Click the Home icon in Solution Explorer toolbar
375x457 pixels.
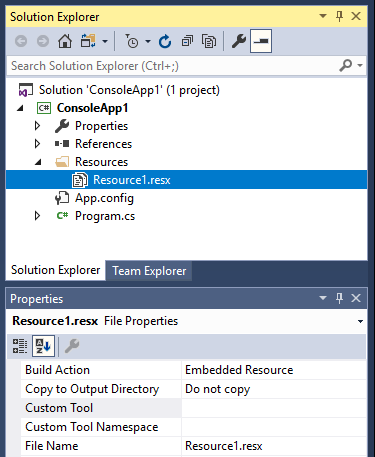65,41
